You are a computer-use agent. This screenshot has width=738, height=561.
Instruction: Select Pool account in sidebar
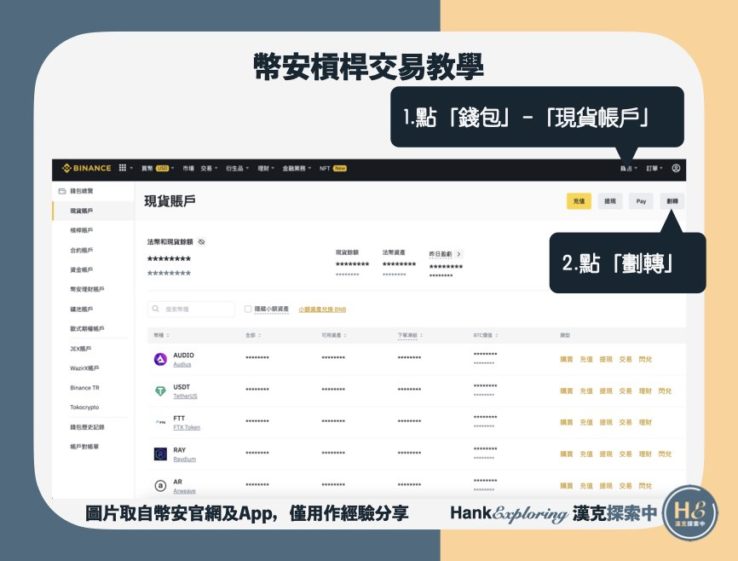pos(81,309)
